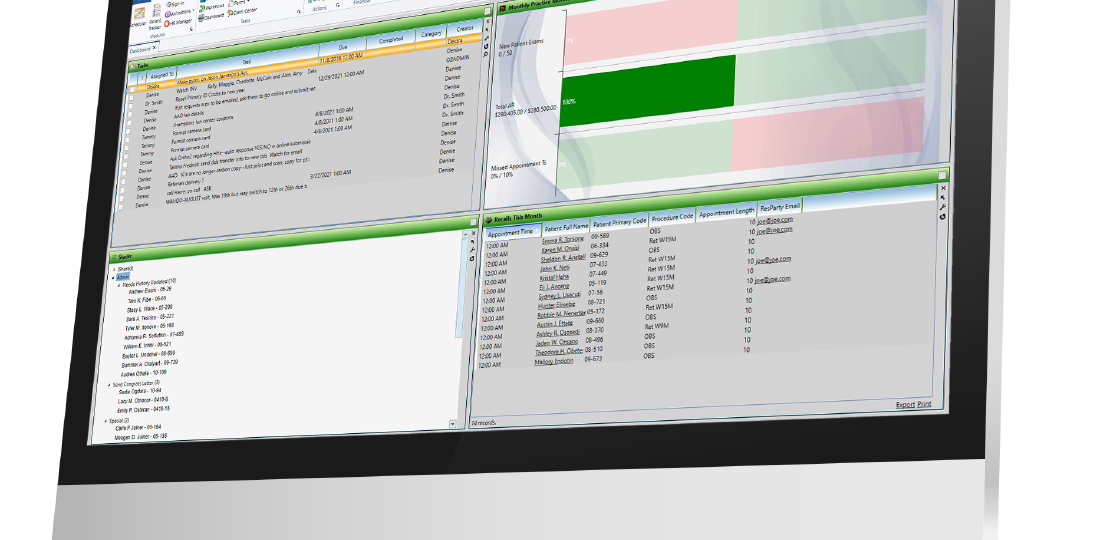The height and width of the screenshot is (540, 1110).
Task: Open patient Emma R. Torsone's record link
Action: 563,241
